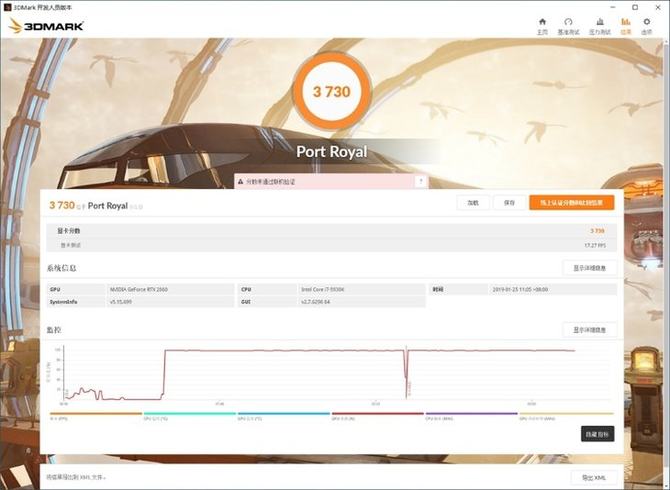Toggle the turquoise CPU temperature legend line

(x=190, y=416)
